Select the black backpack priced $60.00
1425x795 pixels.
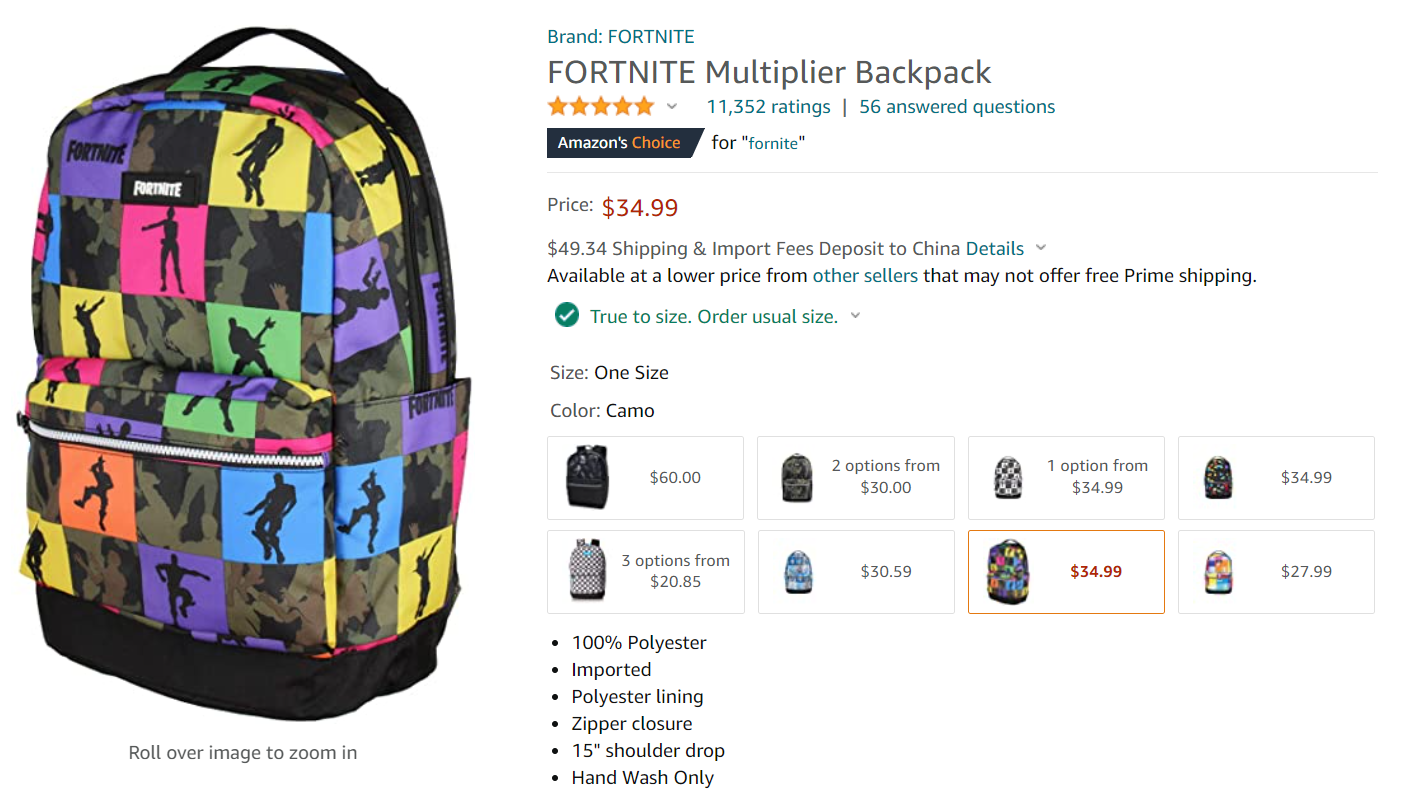645,478
